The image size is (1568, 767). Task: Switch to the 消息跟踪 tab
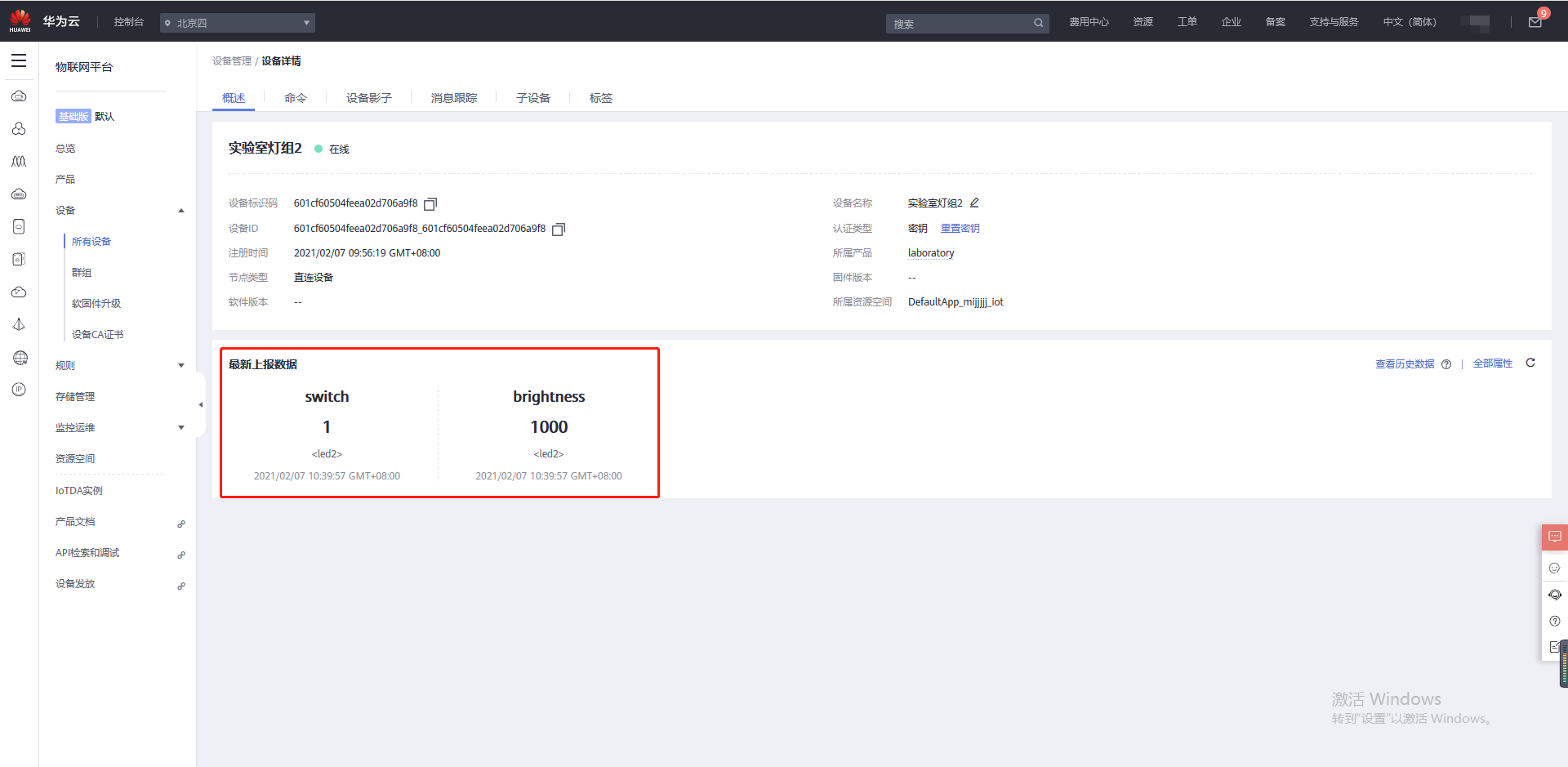click(x=454, y=98)
